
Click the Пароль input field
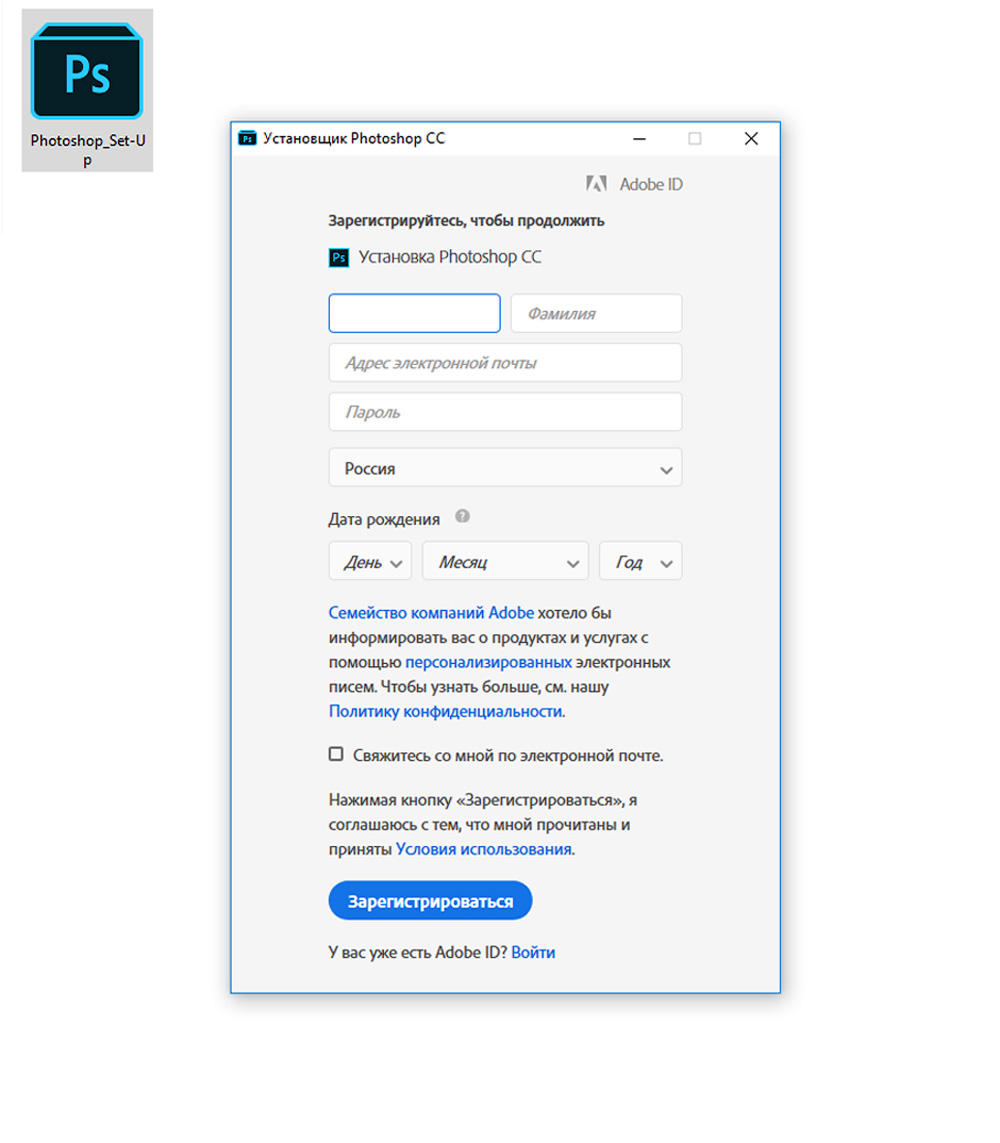pyautogui.click(x=505, y=412)
